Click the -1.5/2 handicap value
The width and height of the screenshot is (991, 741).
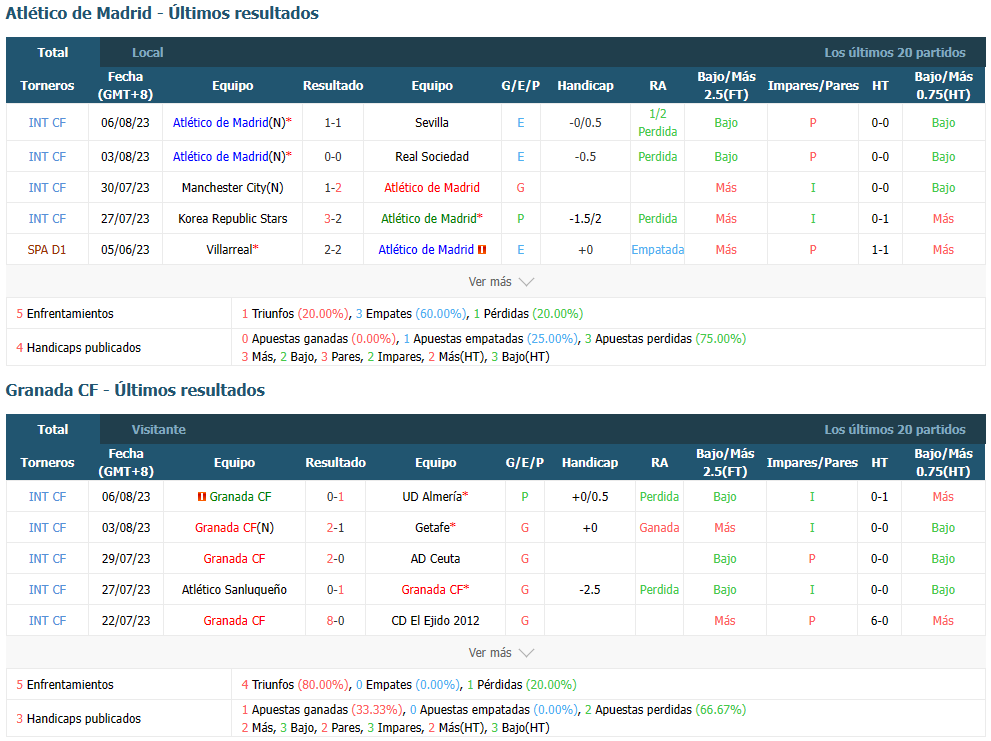coord(585,219)
